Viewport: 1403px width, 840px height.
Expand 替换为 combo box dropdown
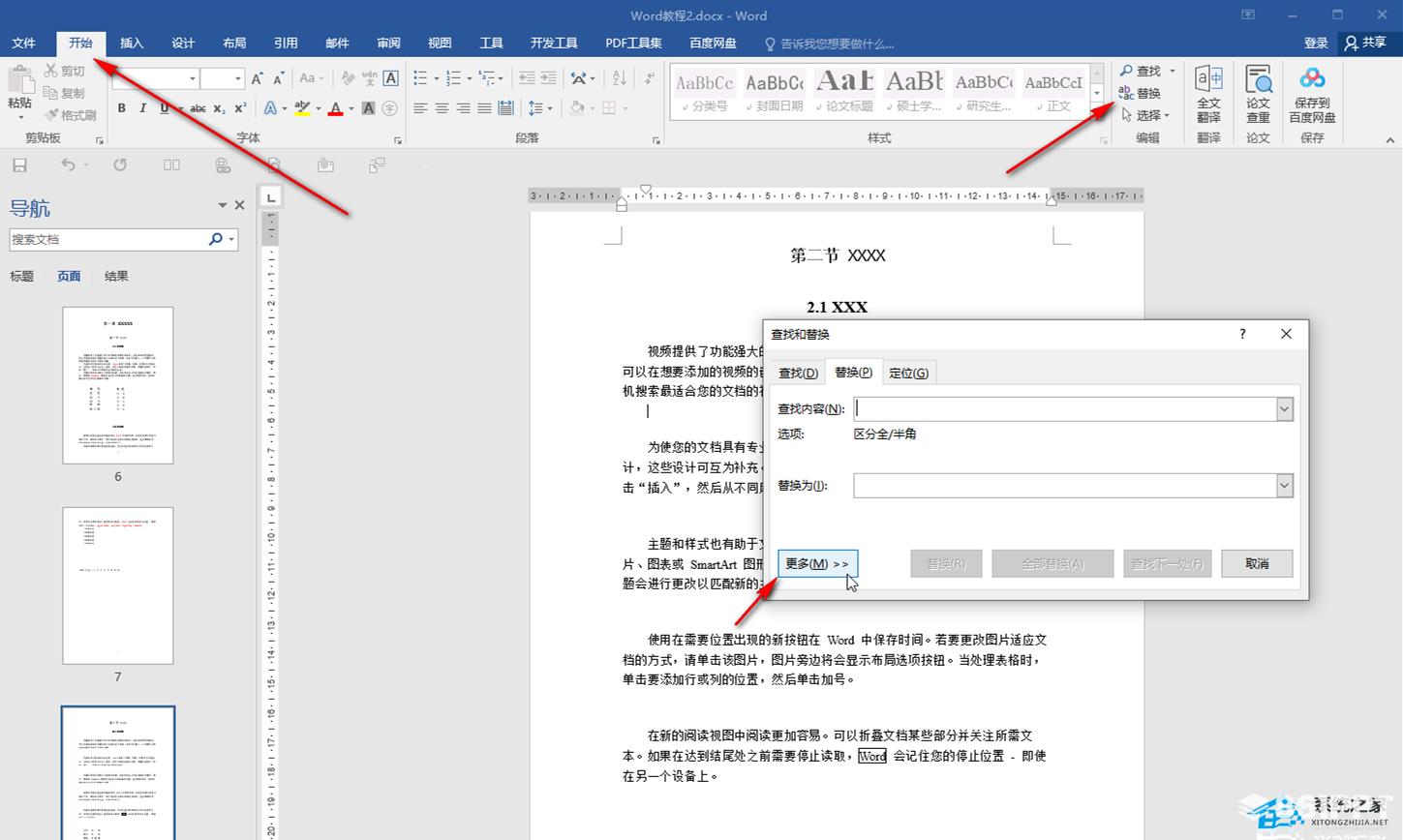pos(1284,485)
